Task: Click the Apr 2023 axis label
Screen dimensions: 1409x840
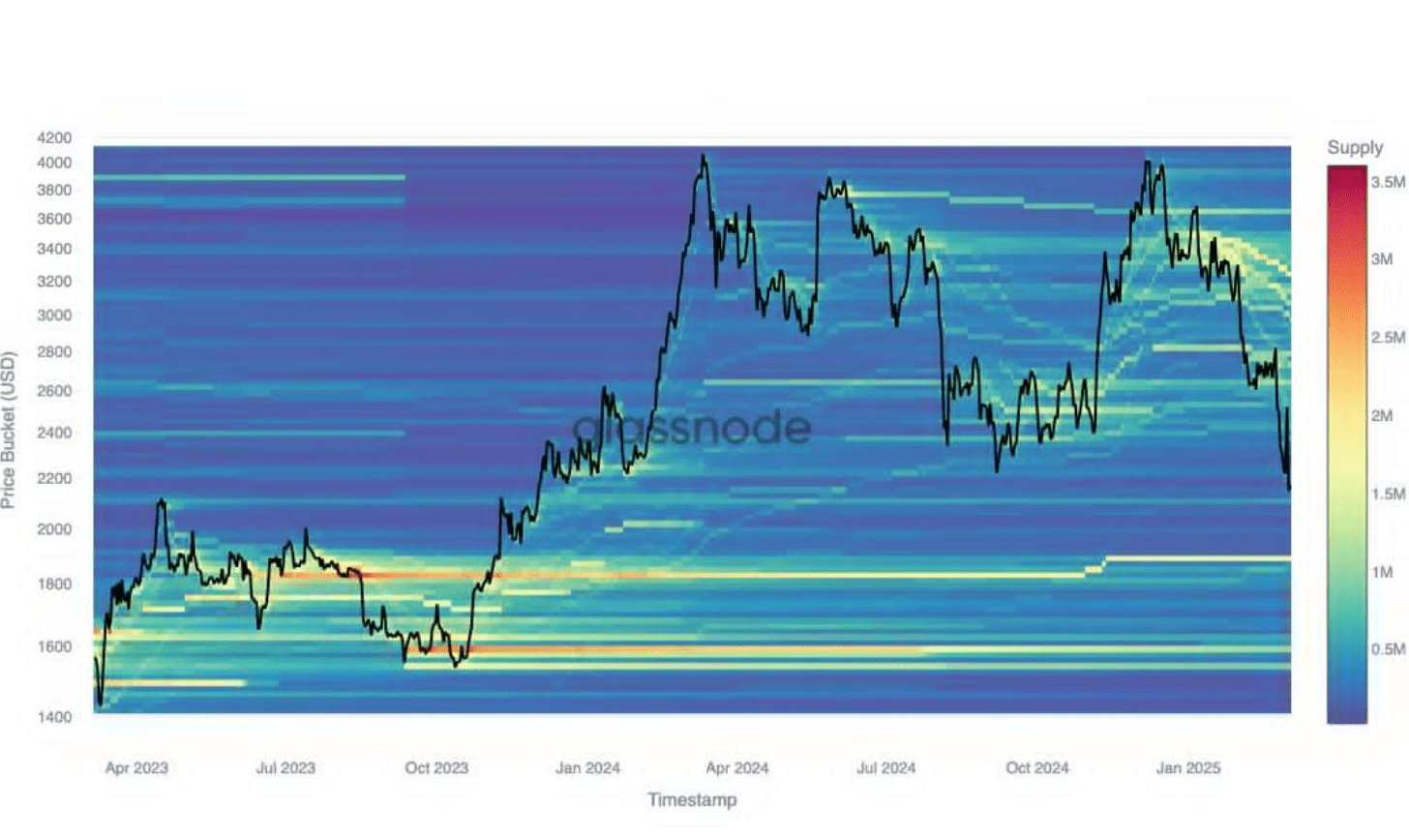Action: (136, 767)
